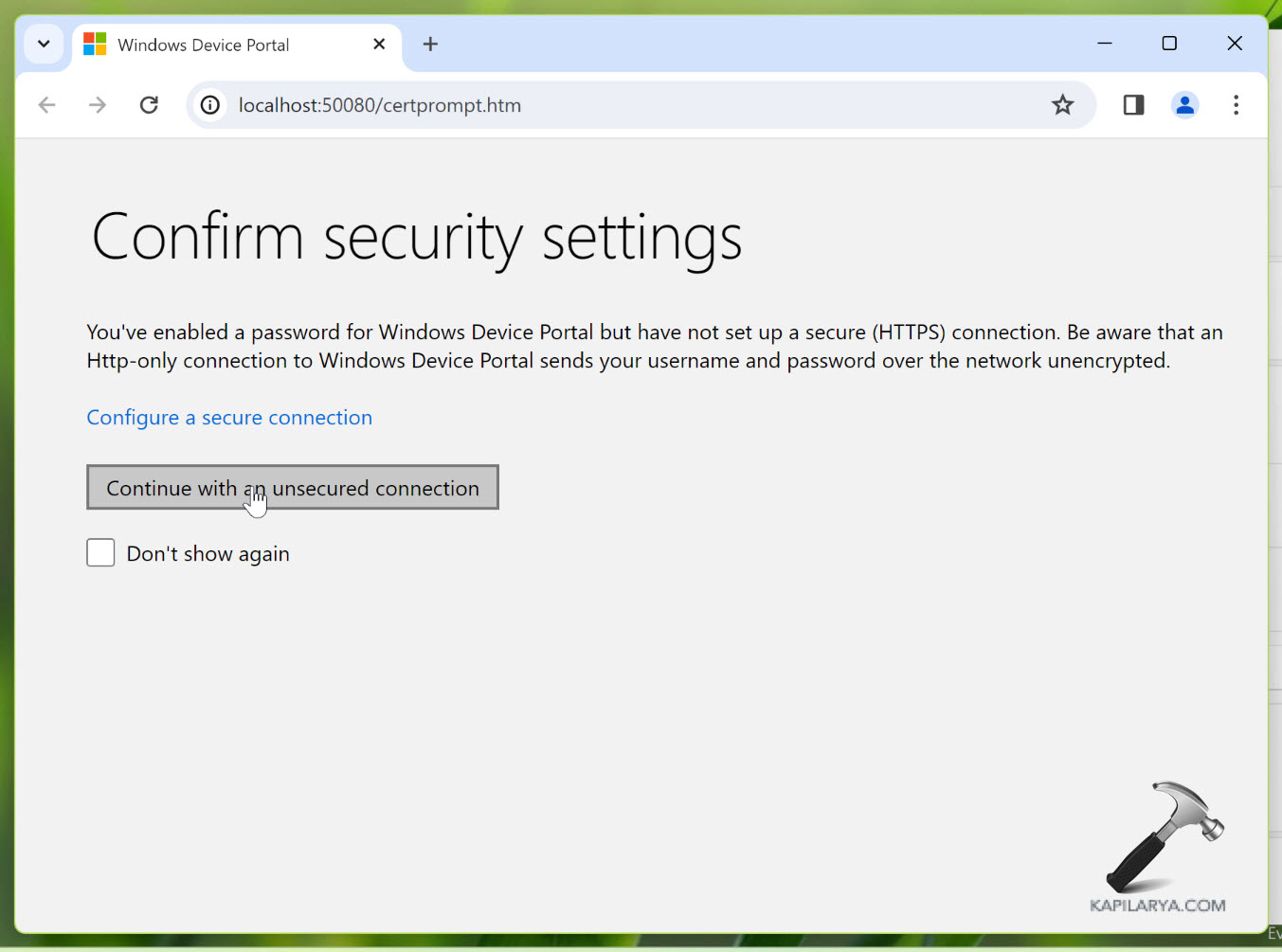
Task: Open the Chrome profile avatar
Action: 1184,105
